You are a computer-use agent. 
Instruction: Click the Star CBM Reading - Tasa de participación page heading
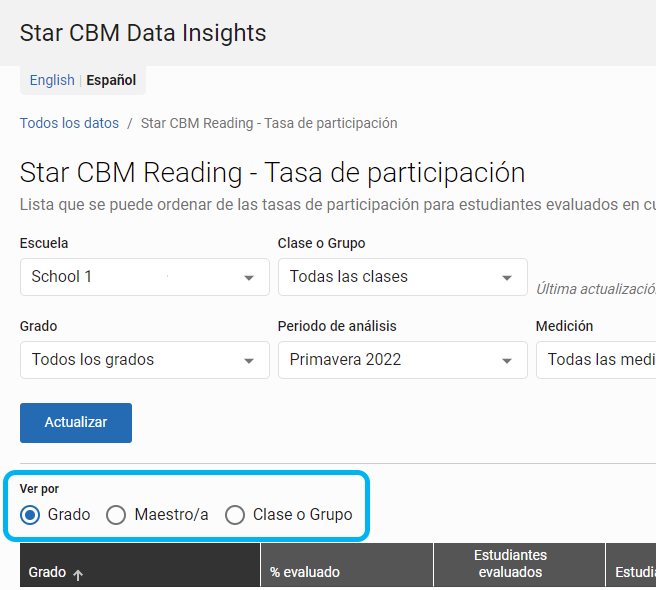click(272, 172)
